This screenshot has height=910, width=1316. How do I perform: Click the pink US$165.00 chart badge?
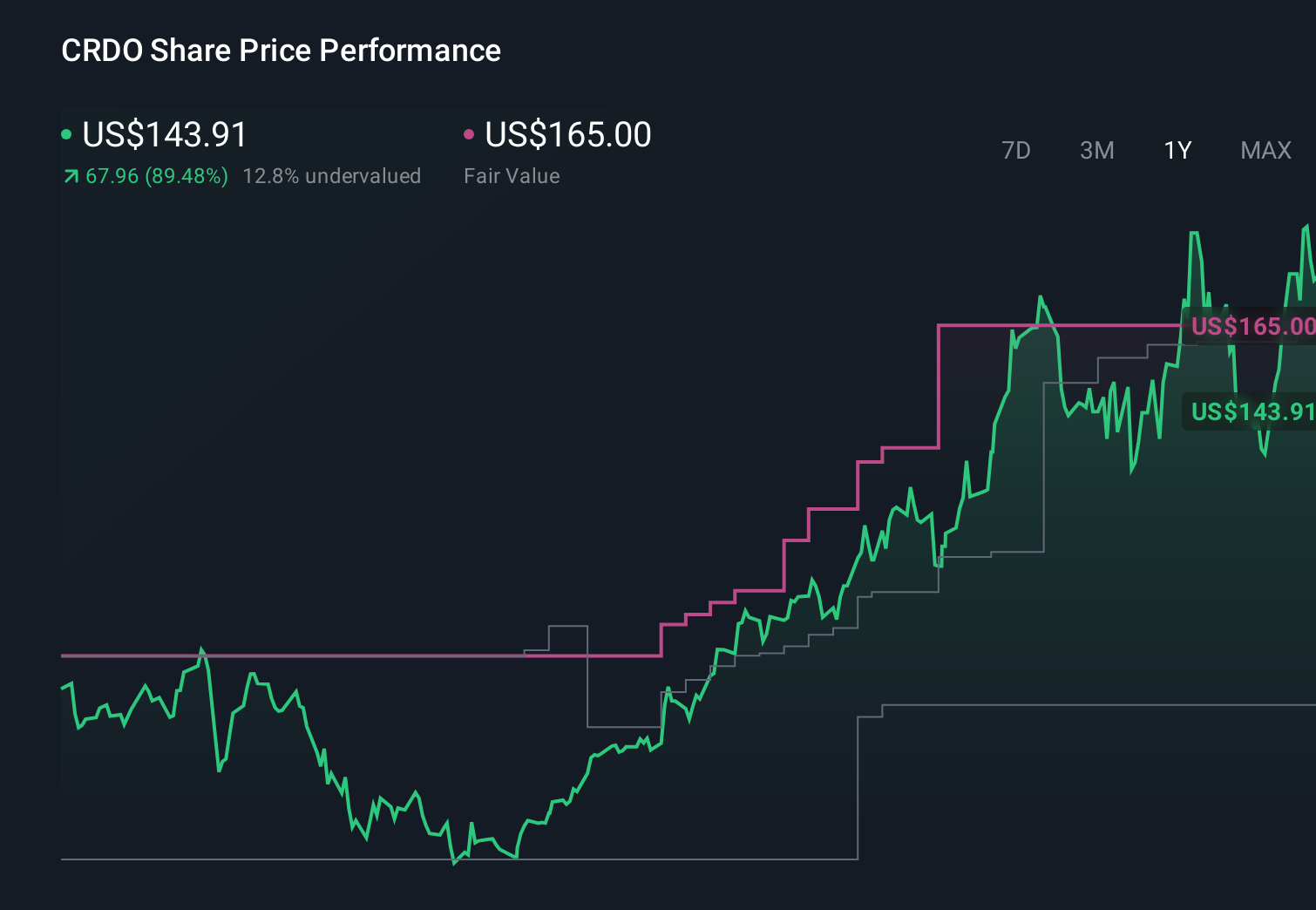click(1252, 327)
